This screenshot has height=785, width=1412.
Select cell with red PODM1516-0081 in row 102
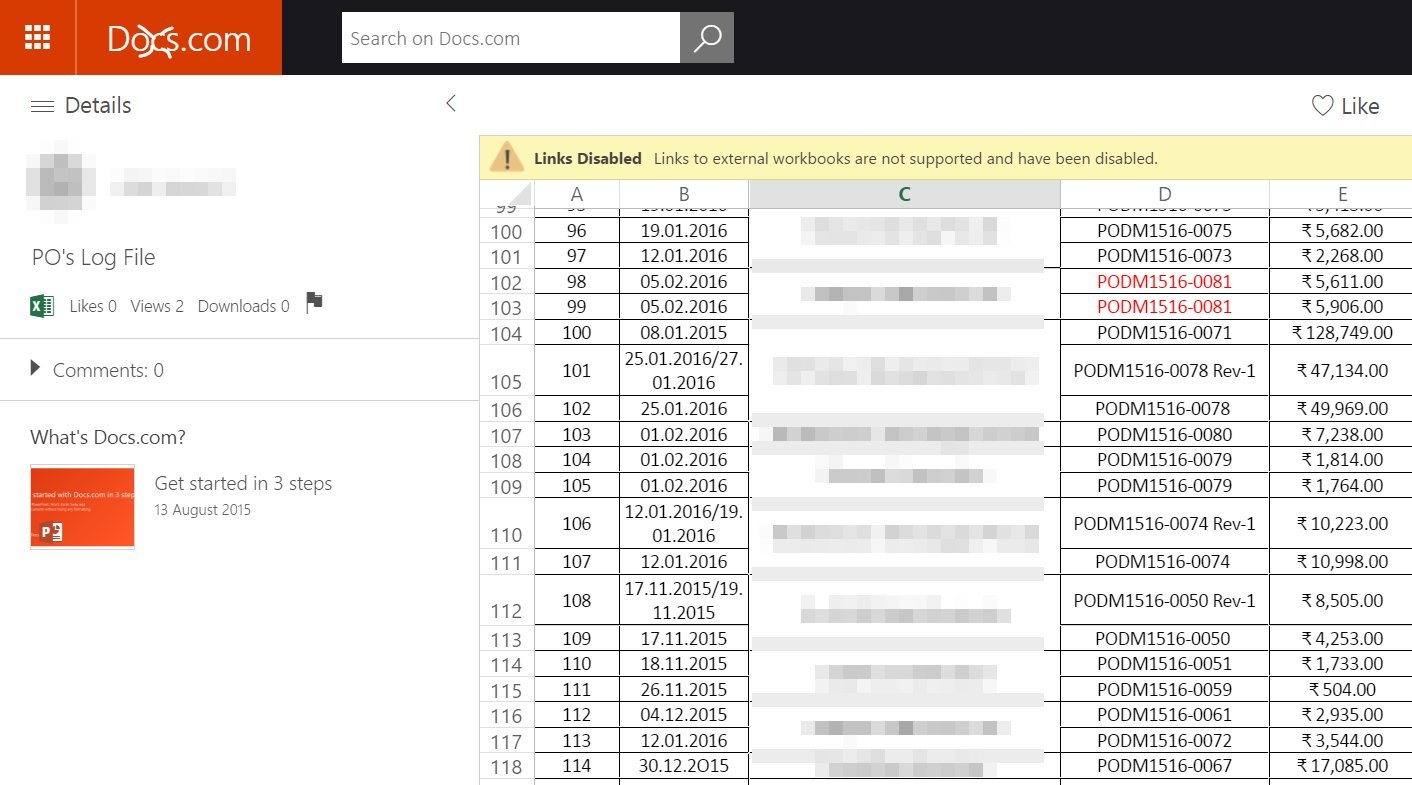pyautogui.click(x=1165, y=282)
